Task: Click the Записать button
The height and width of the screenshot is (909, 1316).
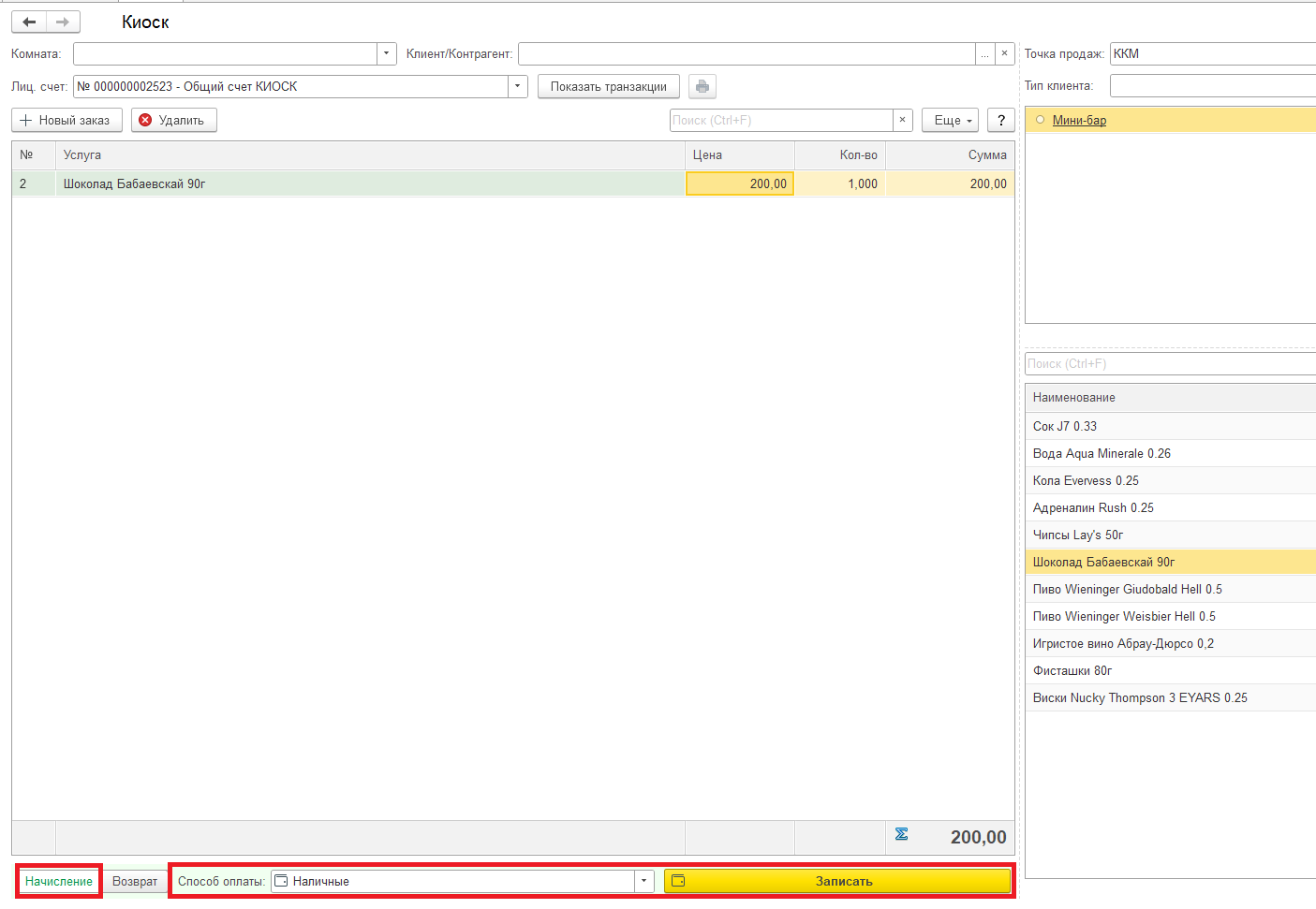Action: (x=837, y=881)
